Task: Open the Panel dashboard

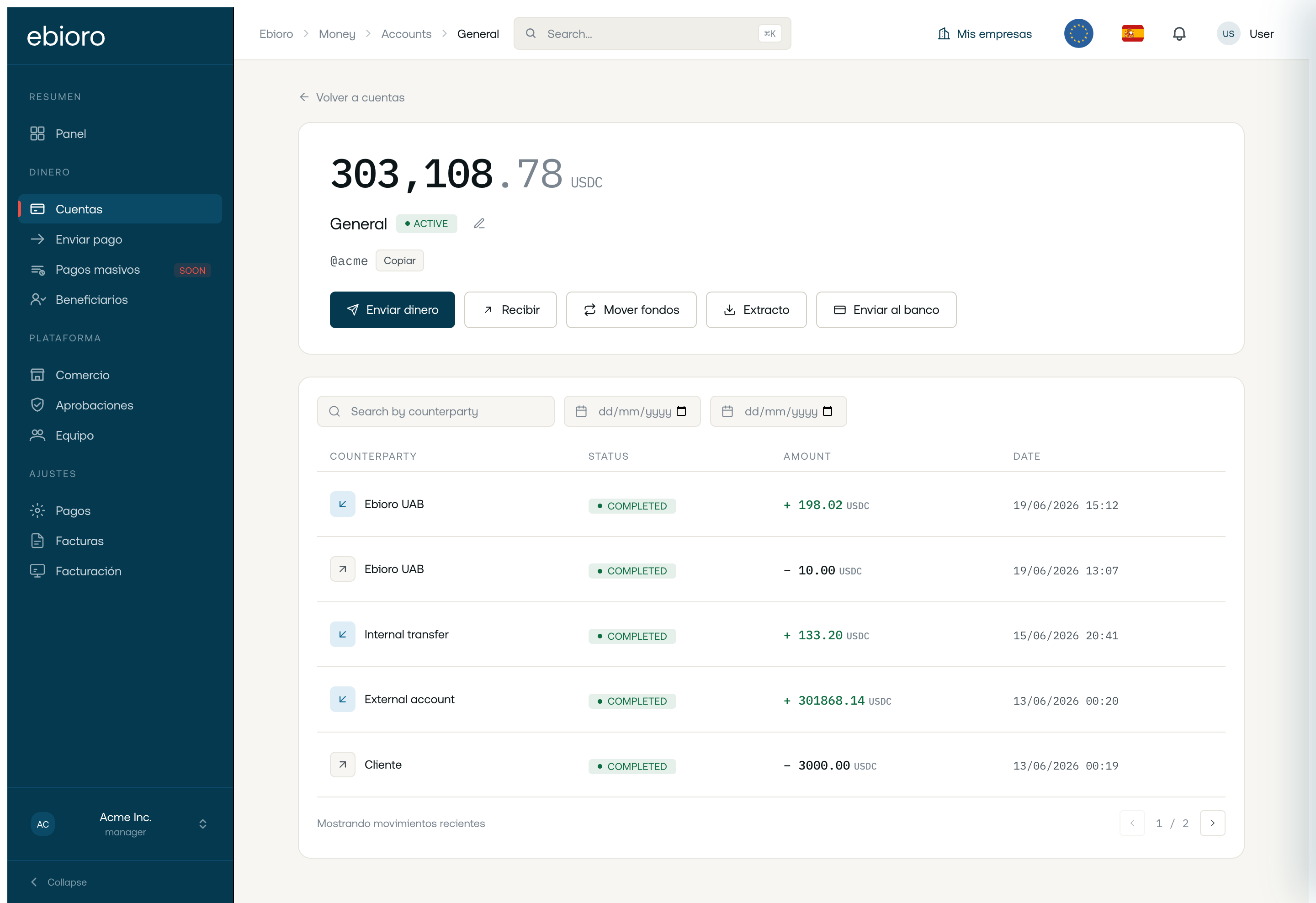Action: pyautogui.click(x=120, y=133)
